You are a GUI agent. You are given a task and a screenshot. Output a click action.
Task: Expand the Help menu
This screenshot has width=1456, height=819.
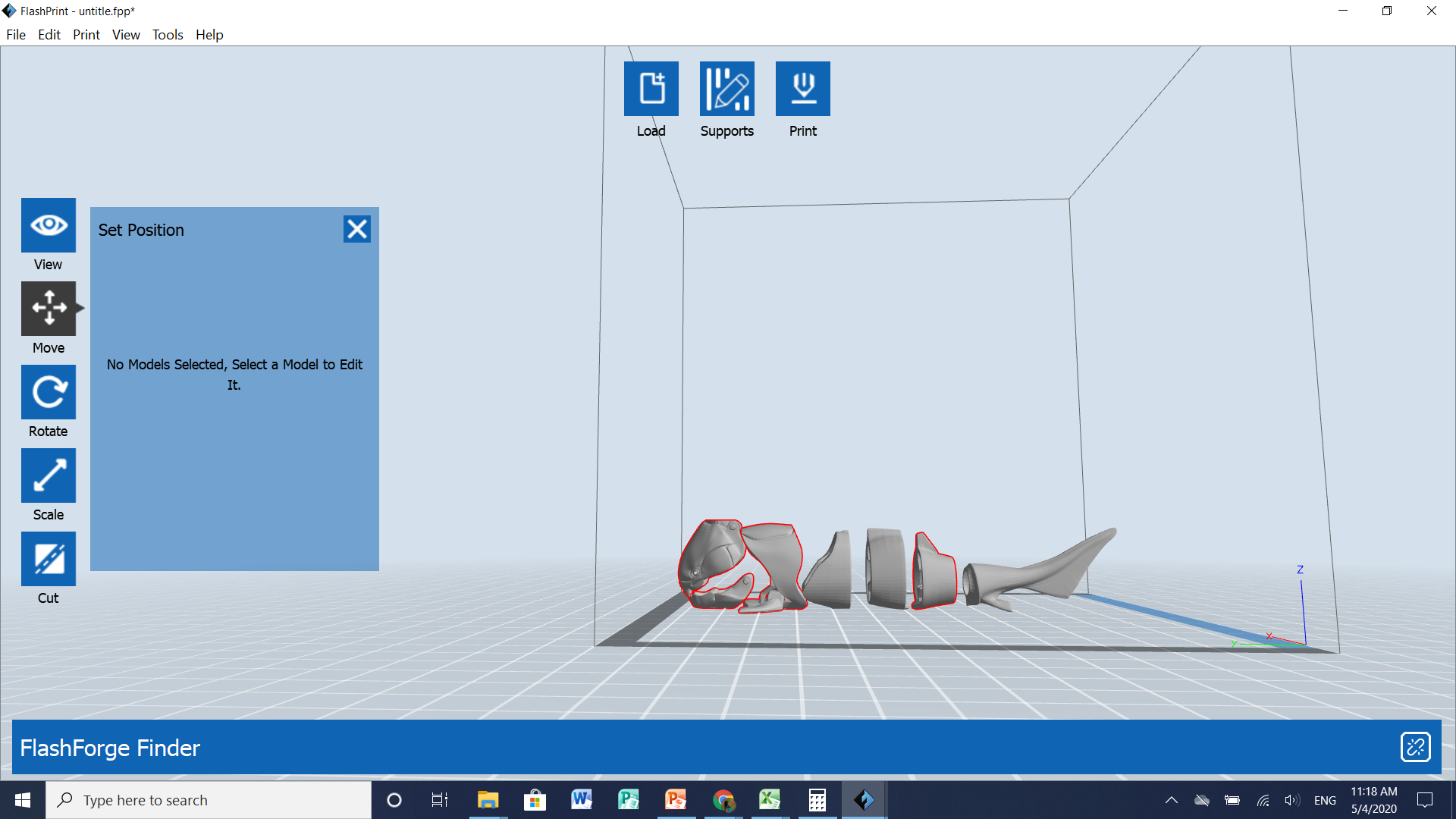pyautogui.click(x=209, y=35)
